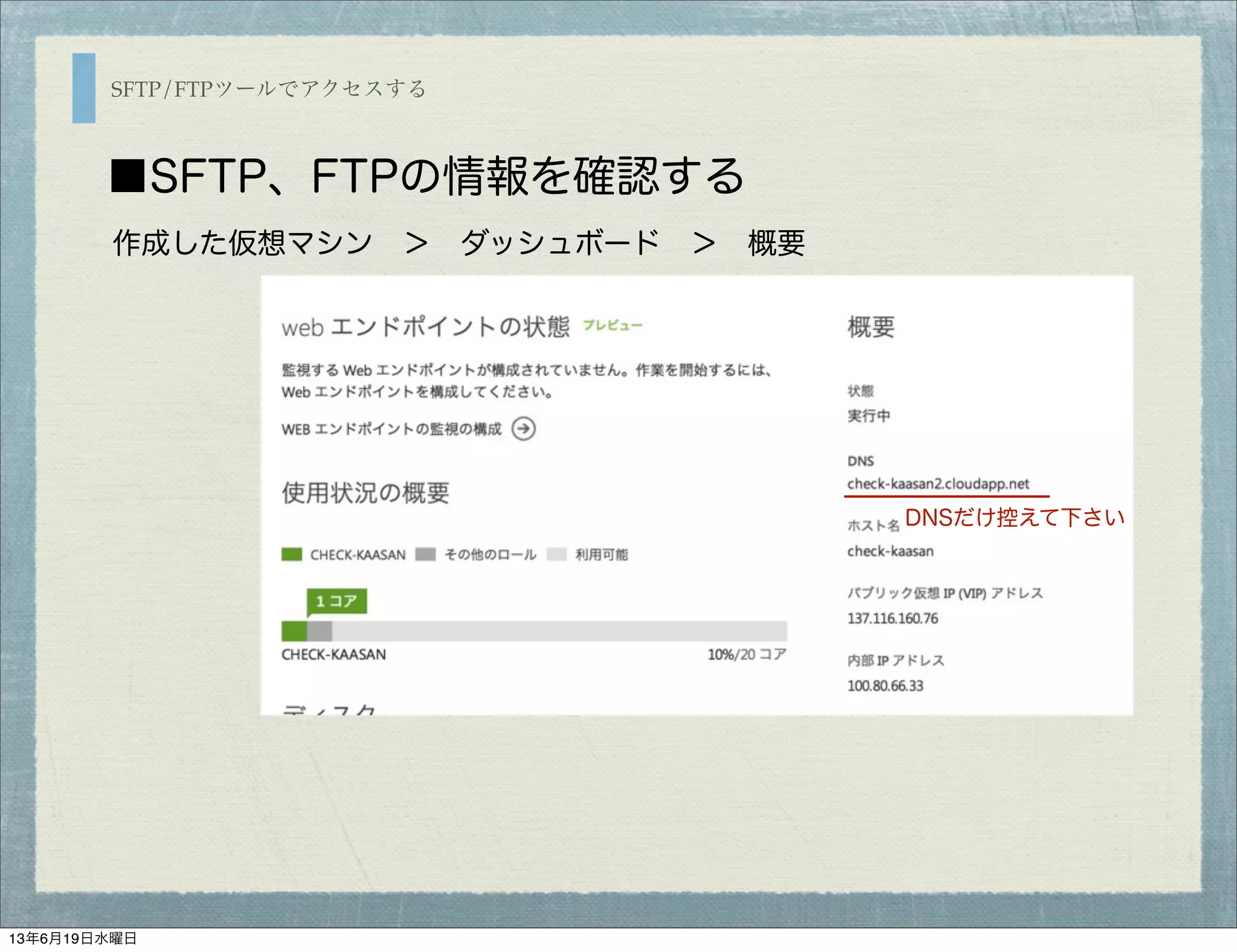
Task: Click the arrow icon beside WEB エンドポイントの監視の構成
Action: click(523, 429)
